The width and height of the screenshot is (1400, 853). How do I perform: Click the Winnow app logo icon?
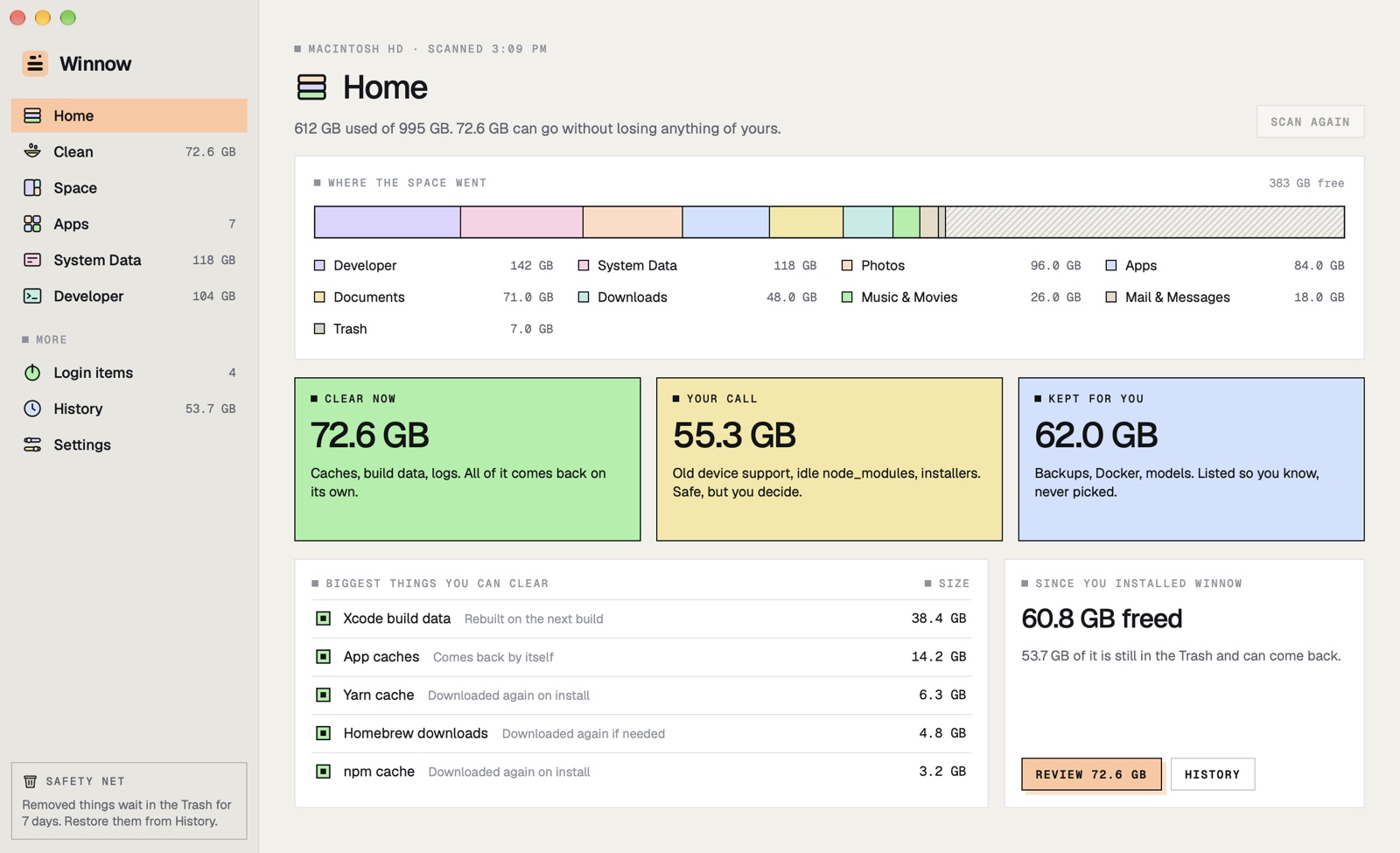(35, 63)
